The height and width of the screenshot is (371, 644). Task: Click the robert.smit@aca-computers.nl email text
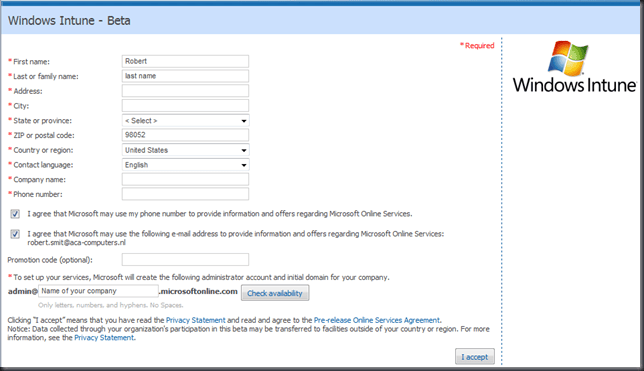coord(76,242)
